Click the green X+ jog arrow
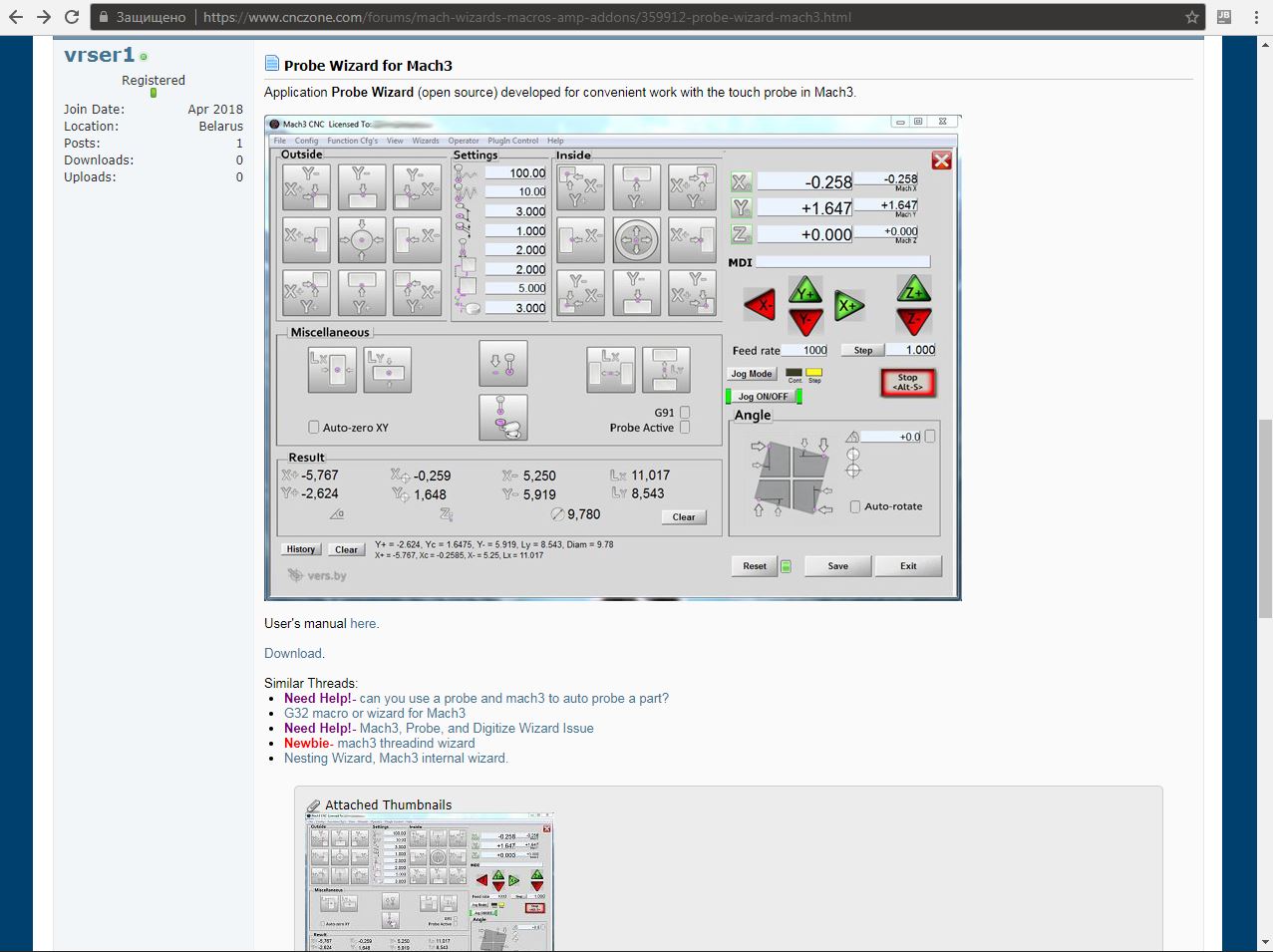 (849, 306)
